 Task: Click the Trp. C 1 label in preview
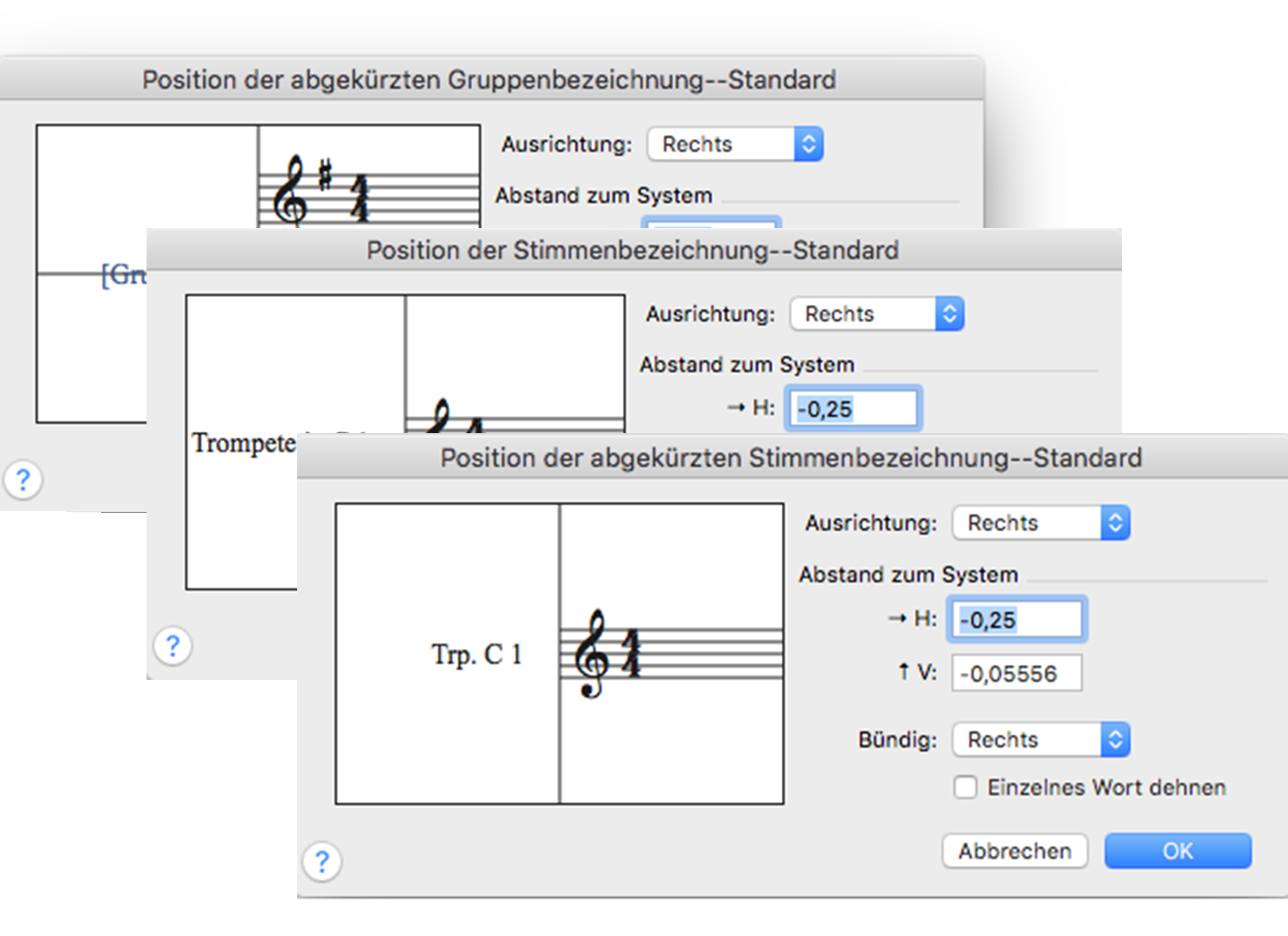(476, 654)
